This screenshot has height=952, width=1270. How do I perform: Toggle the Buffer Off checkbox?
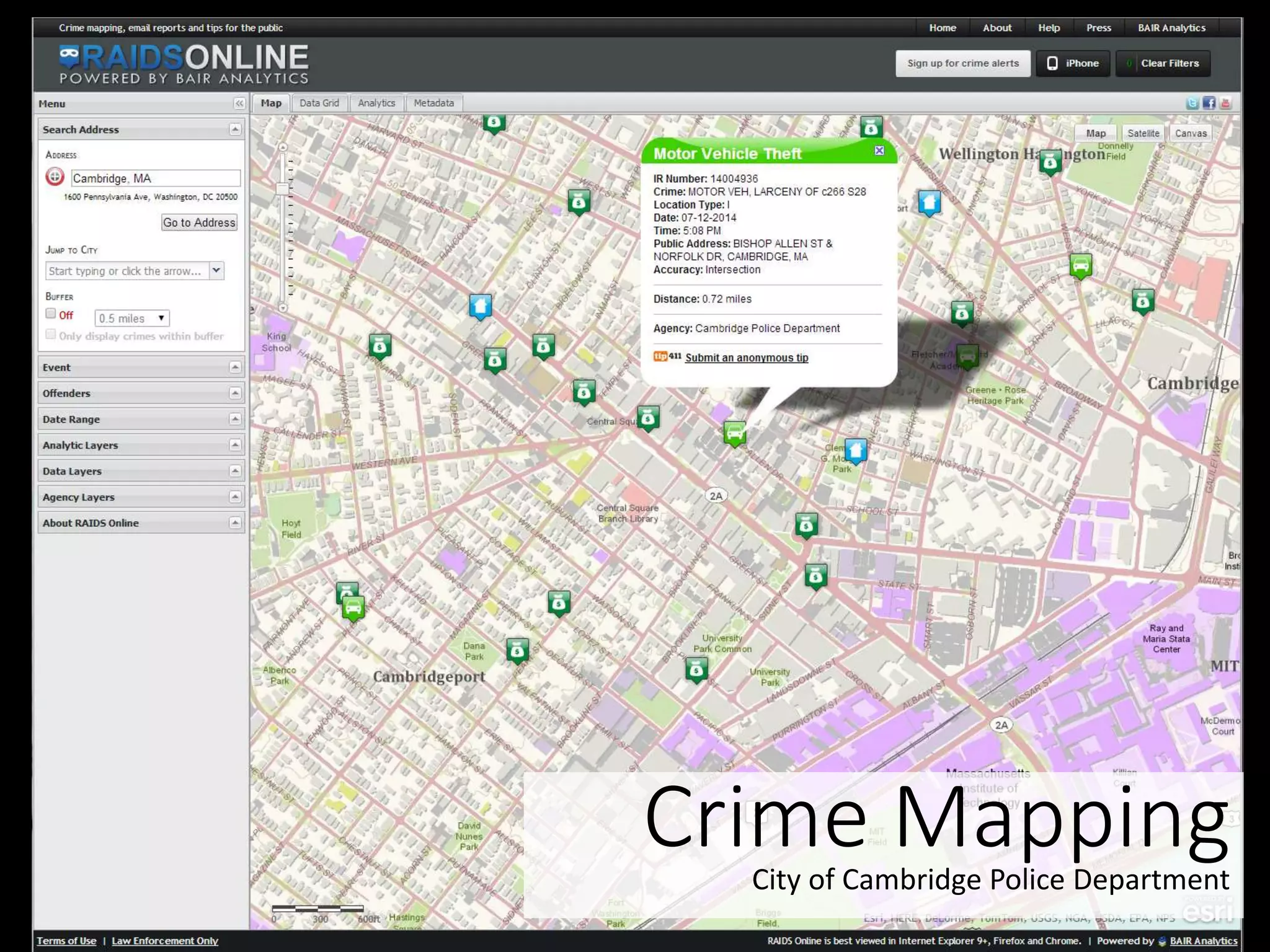pyautogui.click(x=51, y=314)
